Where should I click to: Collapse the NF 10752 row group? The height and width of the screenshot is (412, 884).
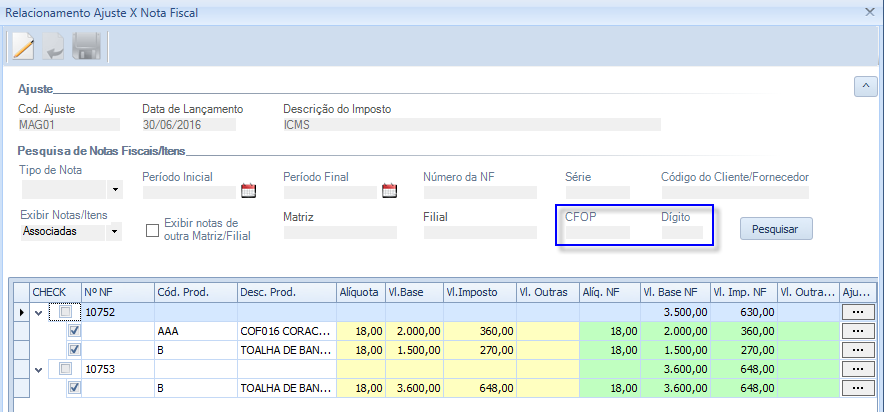point(39,312)
